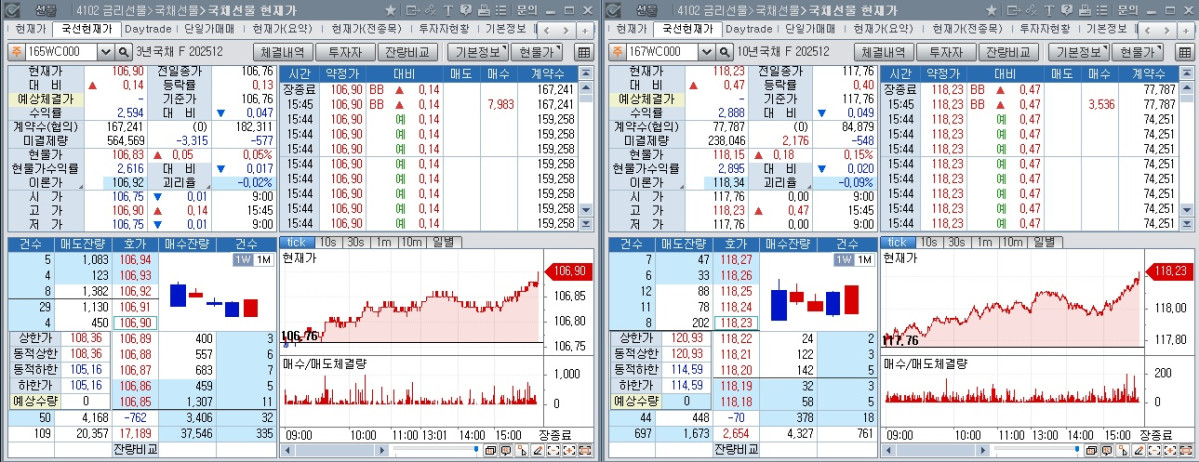This screenshot has height=462, width=1199.
Task: Click the favorites star in the right window
Action: click(x=992, y=11)
